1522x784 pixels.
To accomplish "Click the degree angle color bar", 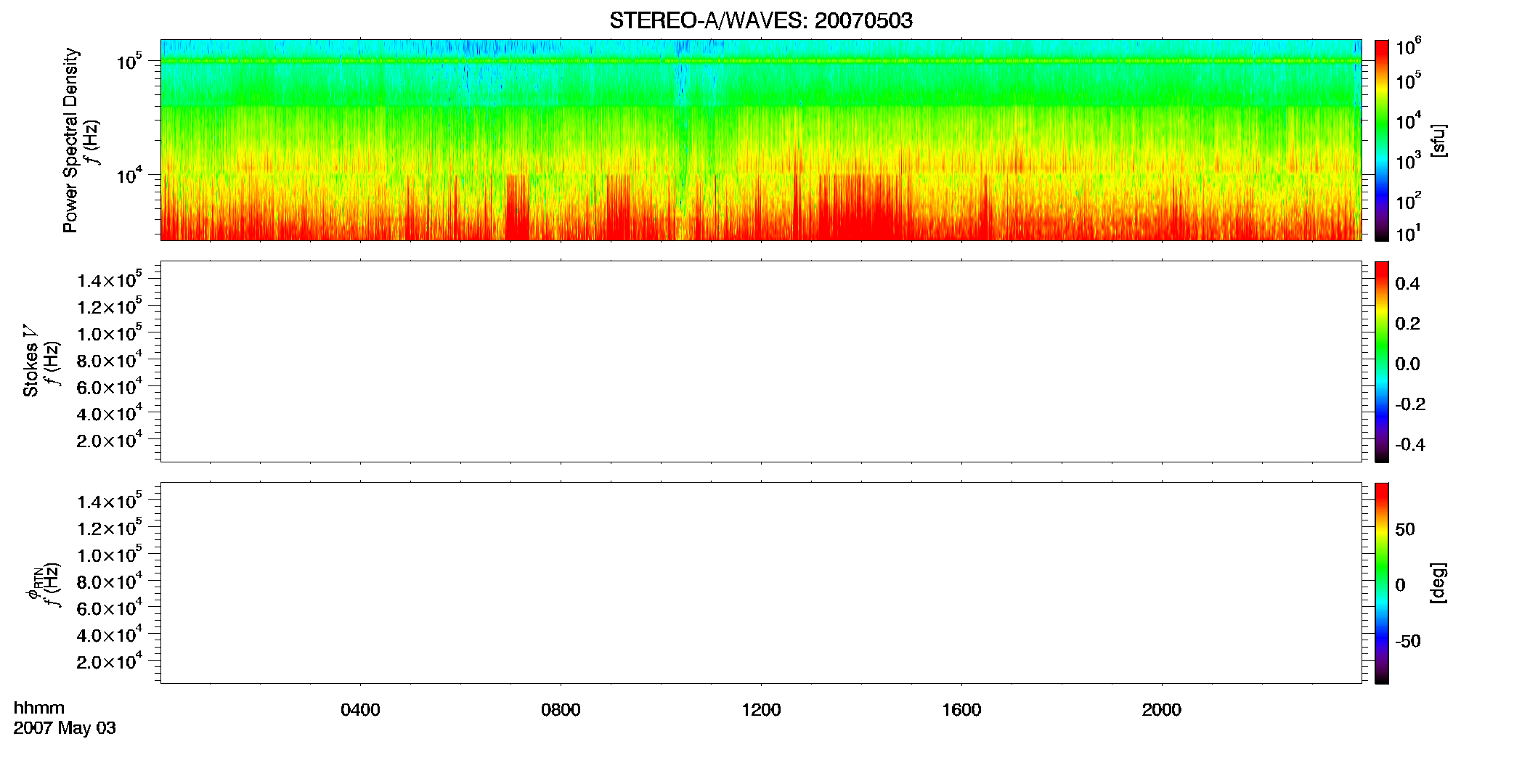I will click(x=1382, y=582).
